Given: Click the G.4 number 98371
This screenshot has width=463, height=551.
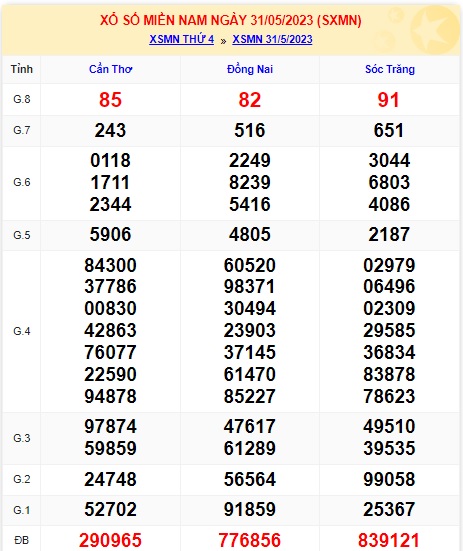Looking at the screenshot, I should click(x=250, y=286).
